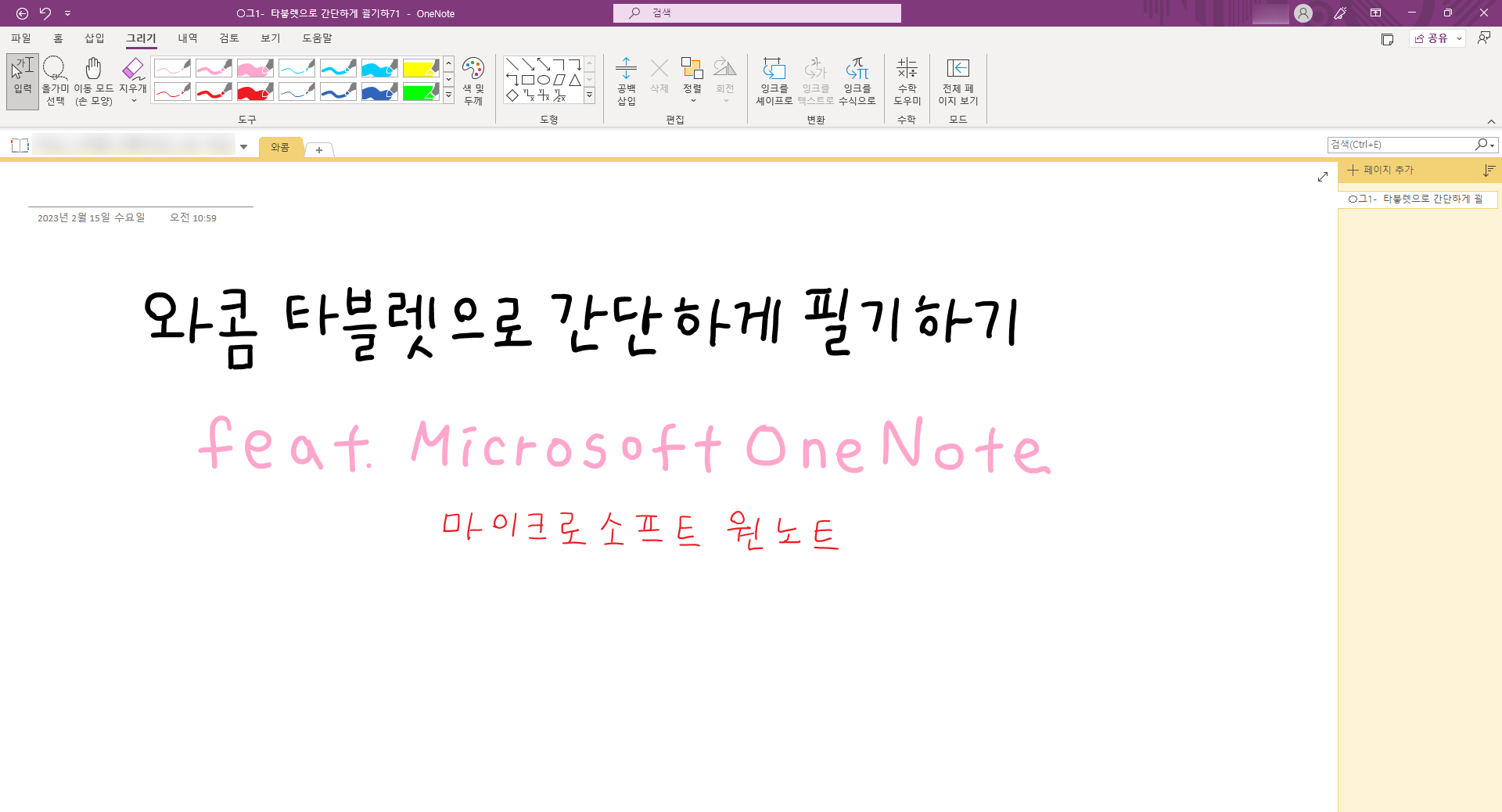The image size is (1502, 812).
Task: Open the ㅇ그1- 타블렛으로 page in page list
Action: tap(1417, 199)
